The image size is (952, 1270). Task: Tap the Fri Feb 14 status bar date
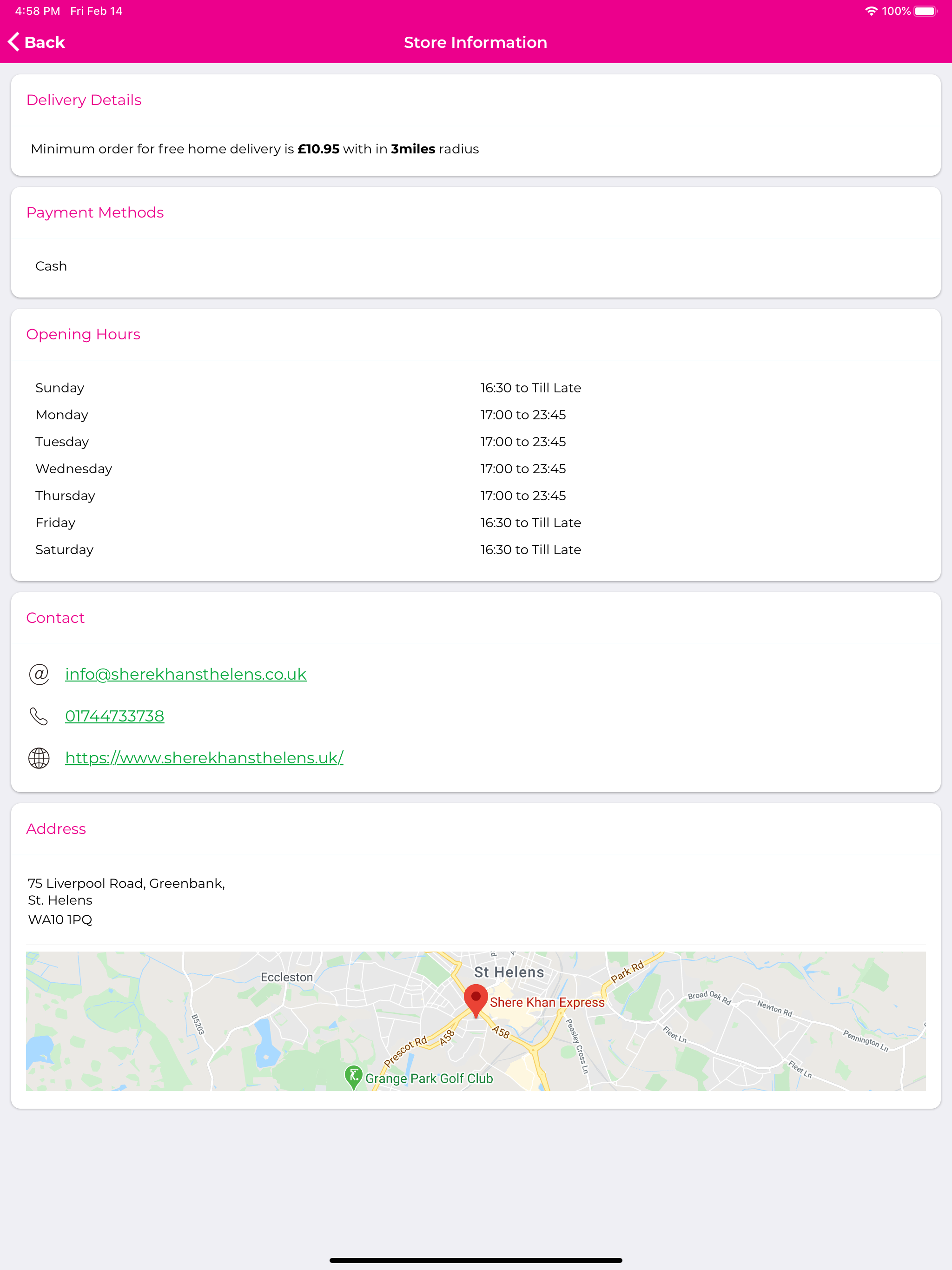[96, 12]
